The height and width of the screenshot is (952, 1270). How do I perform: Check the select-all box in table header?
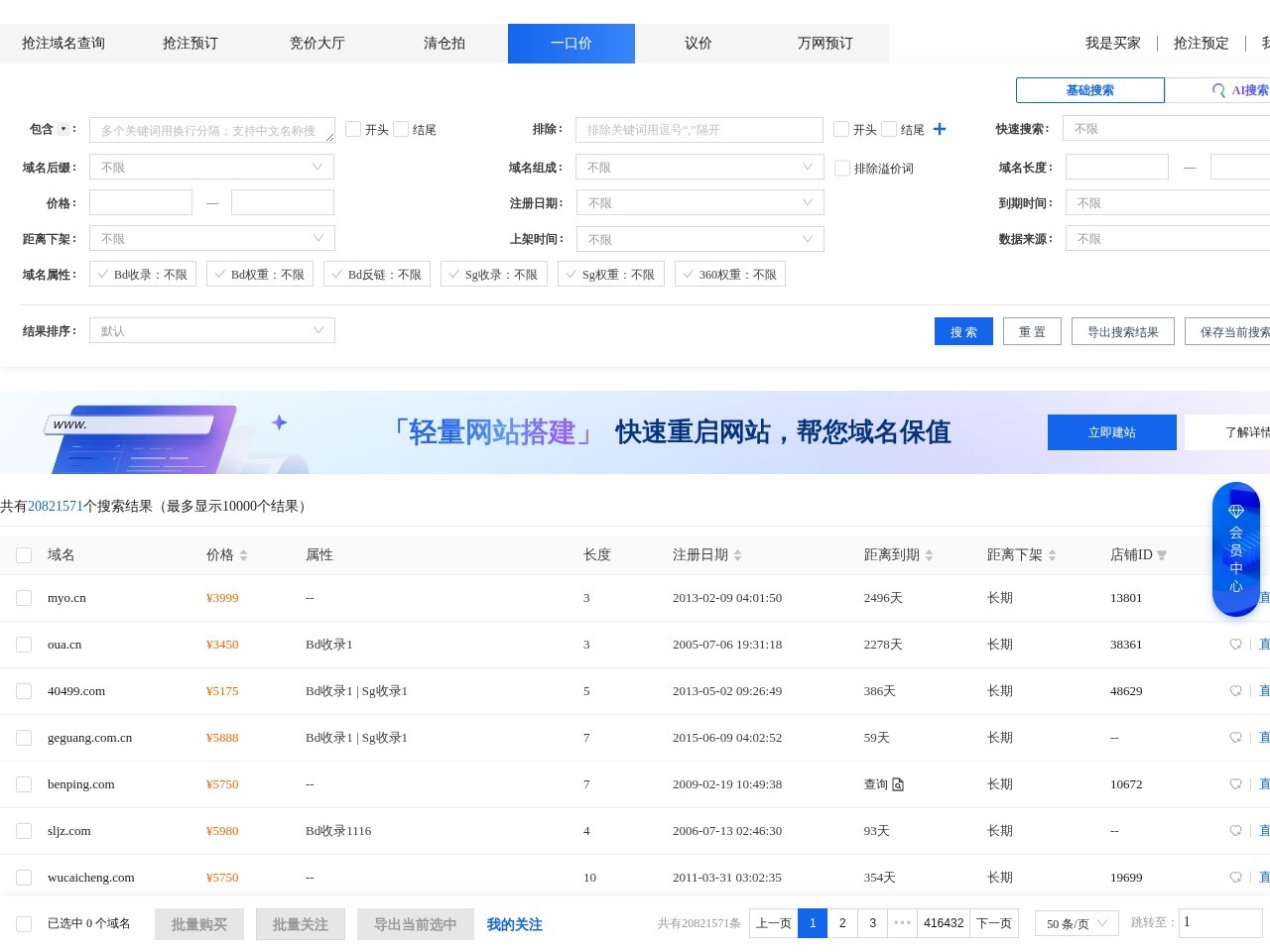point(24,555)
